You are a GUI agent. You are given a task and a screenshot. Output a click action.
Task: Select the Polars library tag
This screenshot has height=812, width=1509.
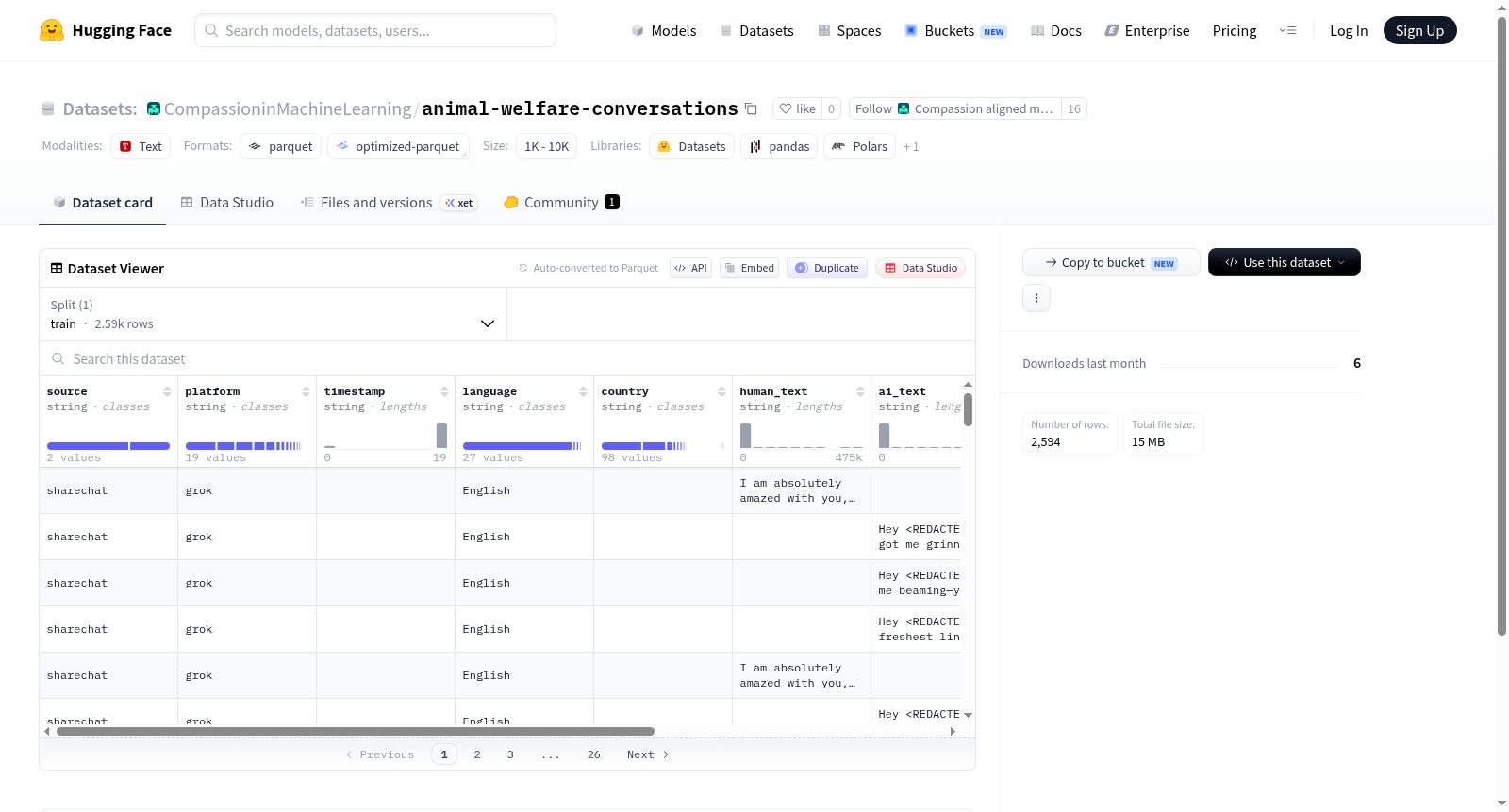pos(859,146)
